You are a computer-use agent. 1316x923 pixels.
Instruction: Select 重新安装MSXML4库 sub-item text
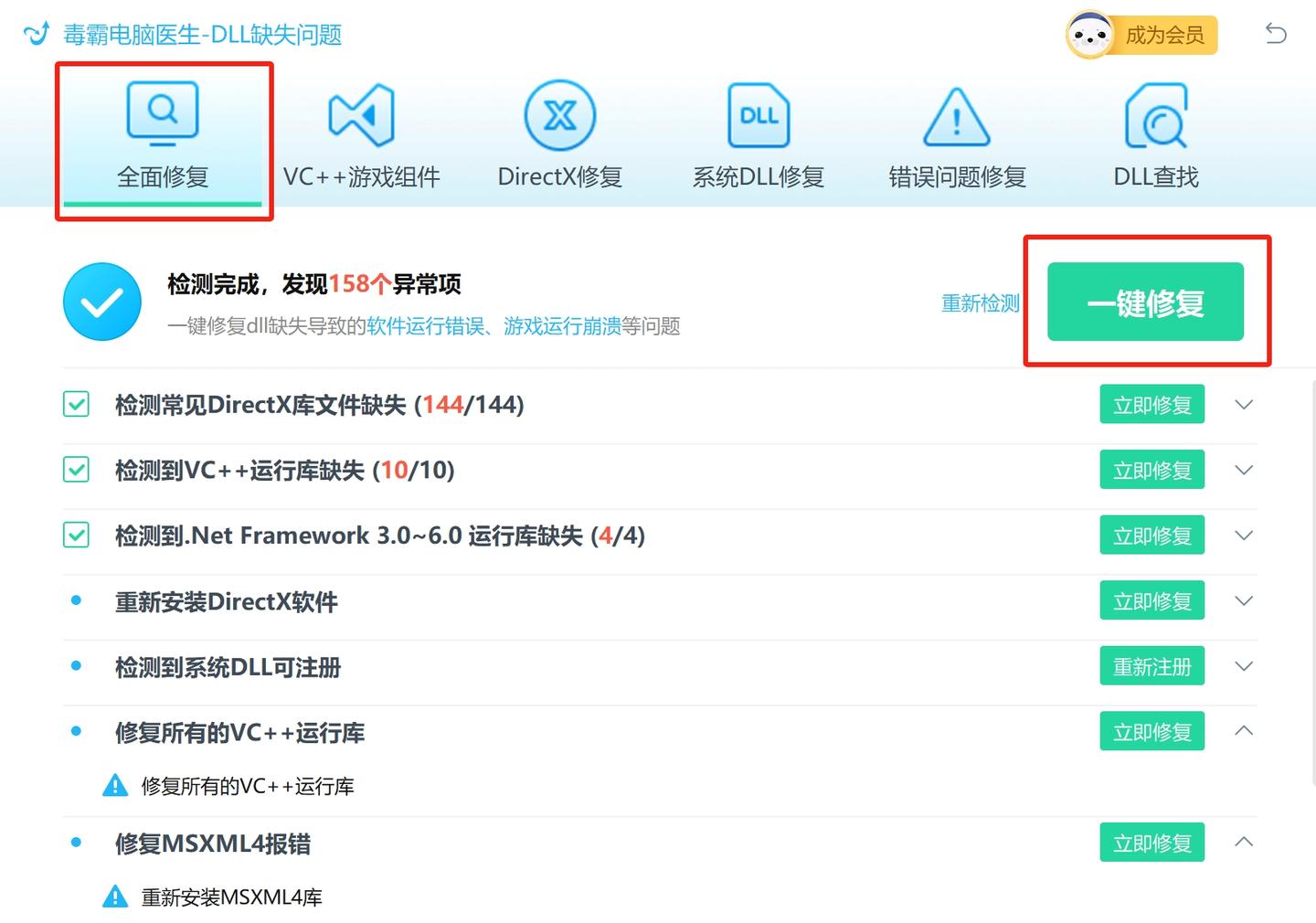[x=232, y=897]
